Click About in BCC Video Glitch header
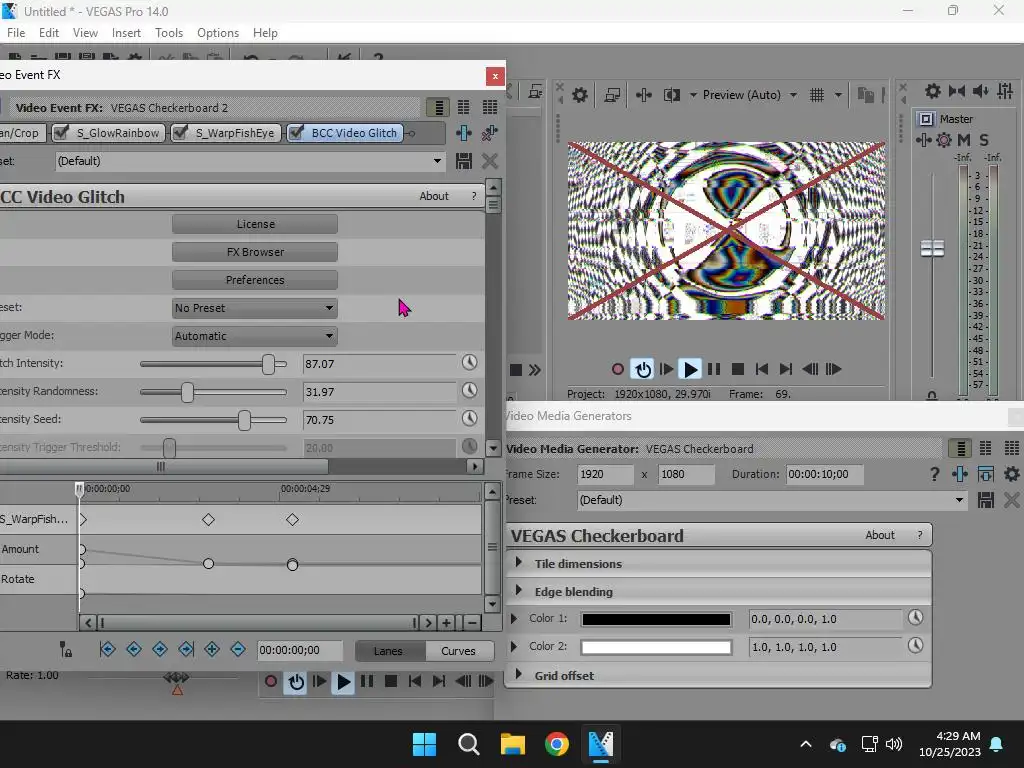This screenshot has height=768, width=1024. tap(434, 196)
